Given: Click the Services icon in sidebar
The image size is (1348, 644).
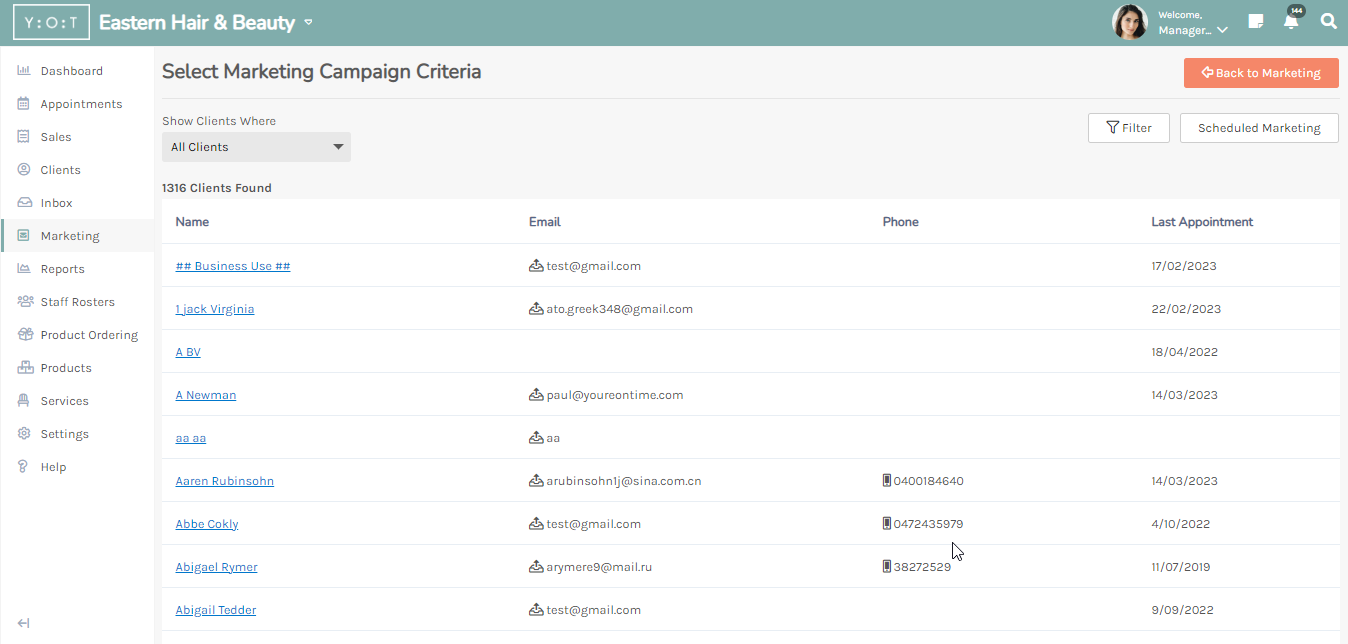Looking at the screenshot, I should pos(24,401).
